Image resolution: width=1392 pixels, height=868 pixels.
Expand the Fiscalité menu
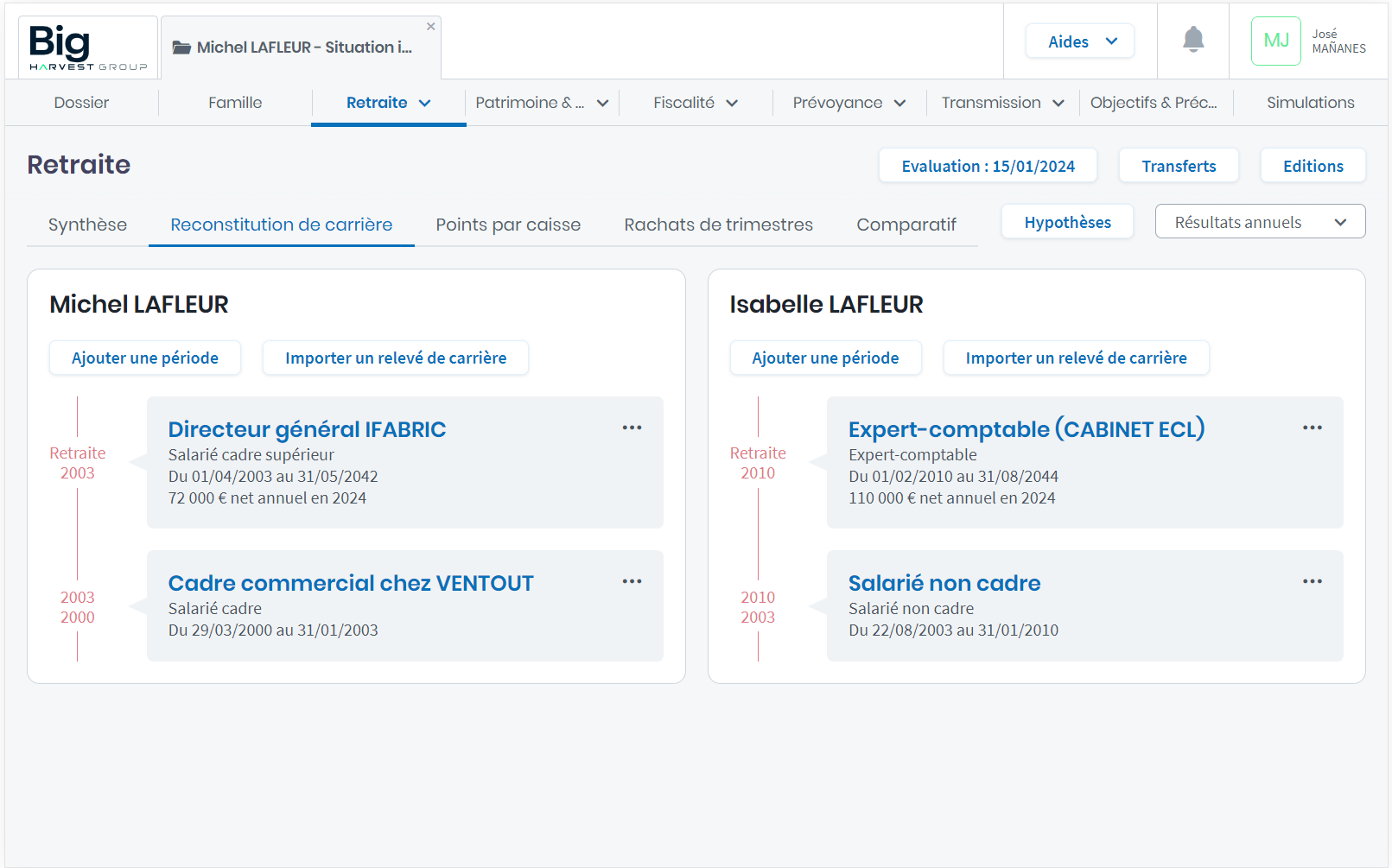tap(696, 103)
